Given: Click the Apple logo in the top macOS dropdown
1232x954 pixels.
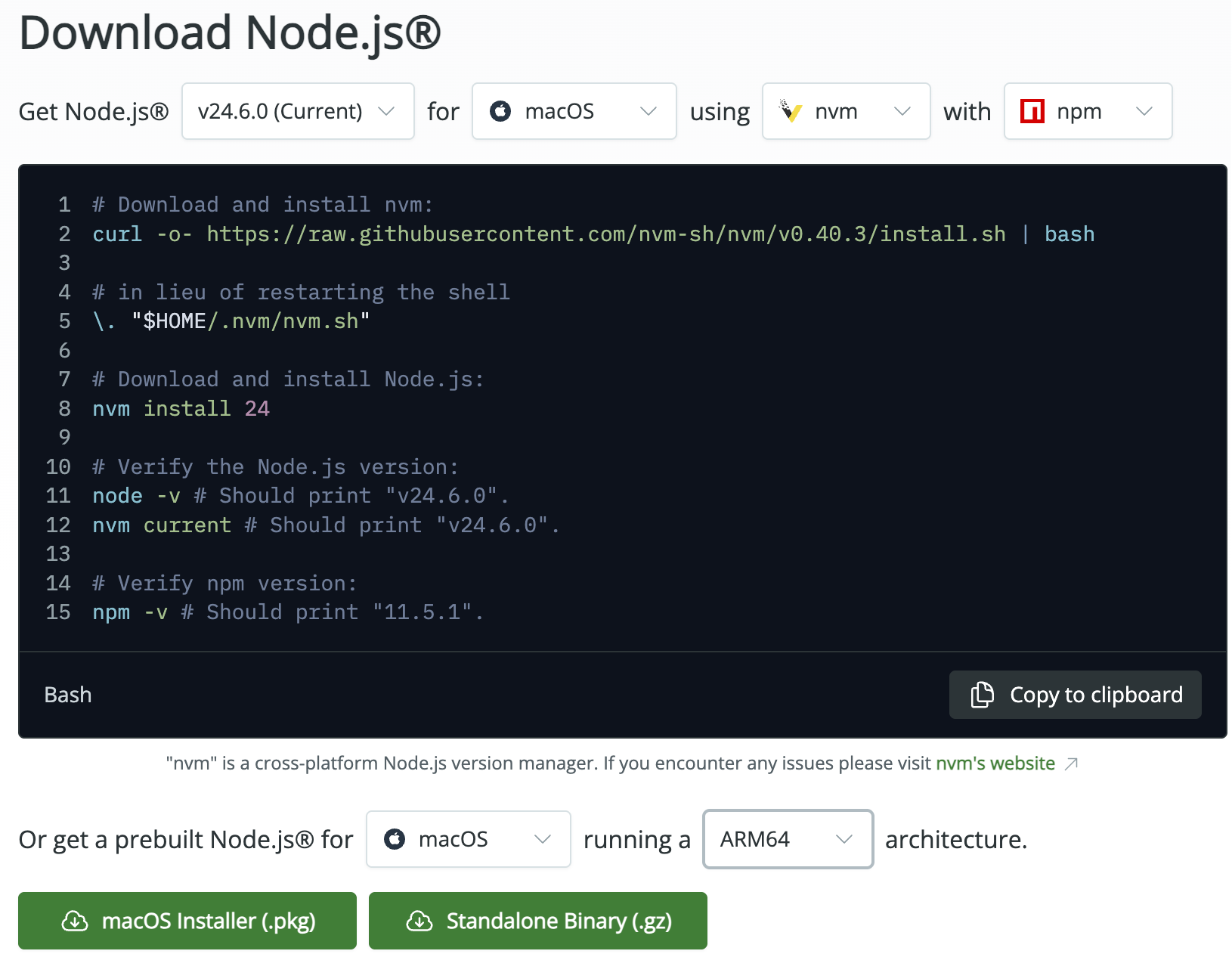Looking at the screenshot, I should (500, 111).
